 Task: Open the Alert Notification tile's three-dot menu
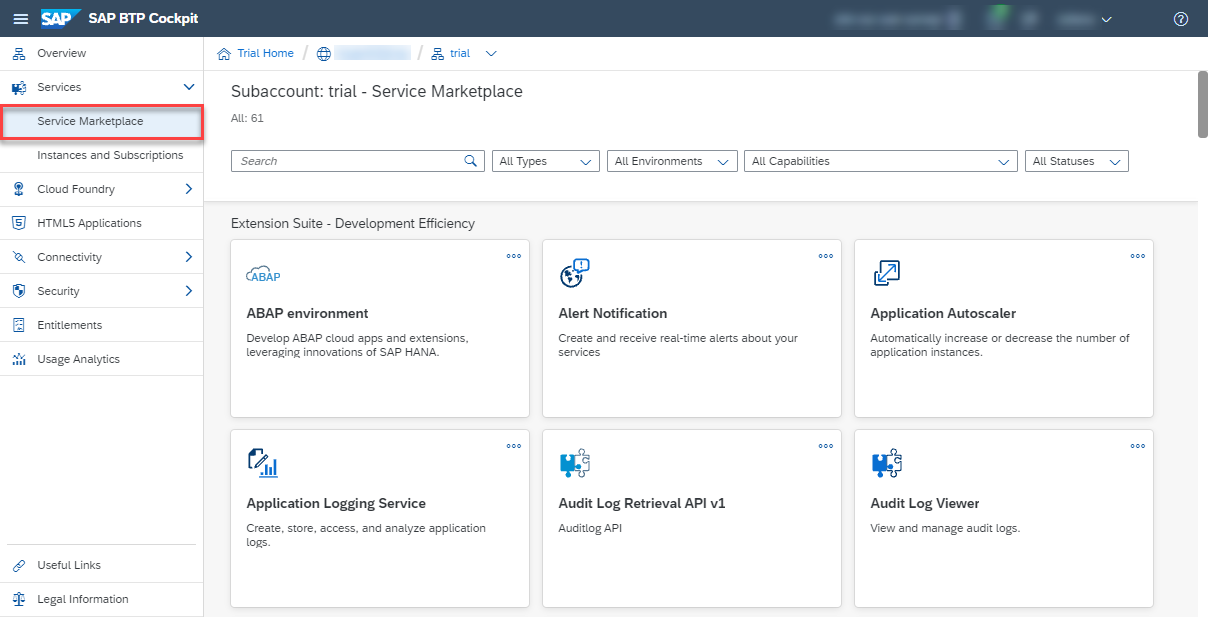click(x=826, y=256)
